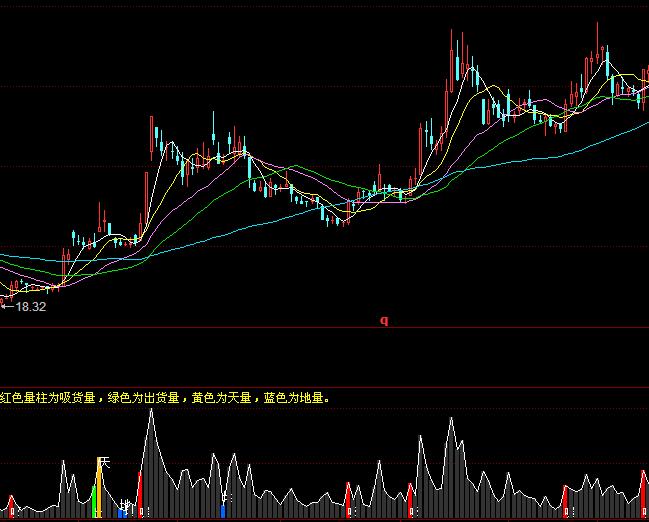Select the 天 label above the yellow bar

pyautogui.click(x=102, y=463)
